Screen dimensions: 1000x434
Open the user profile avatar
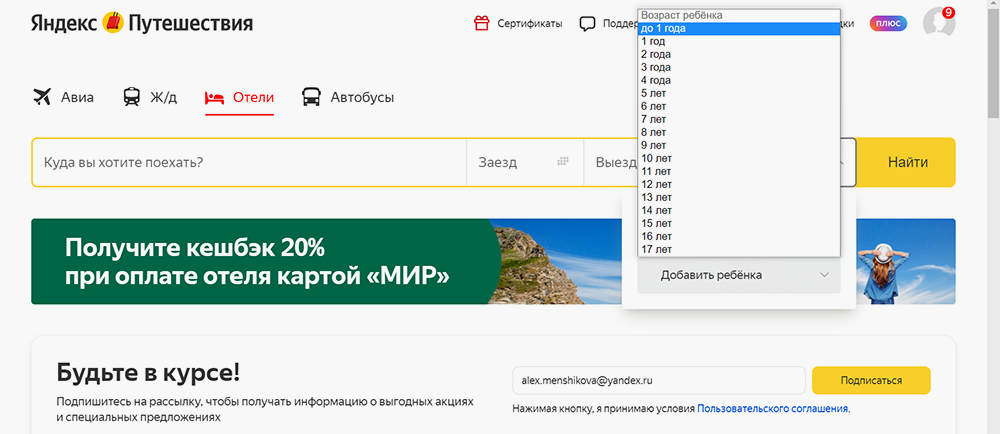(x=939, y=22)
